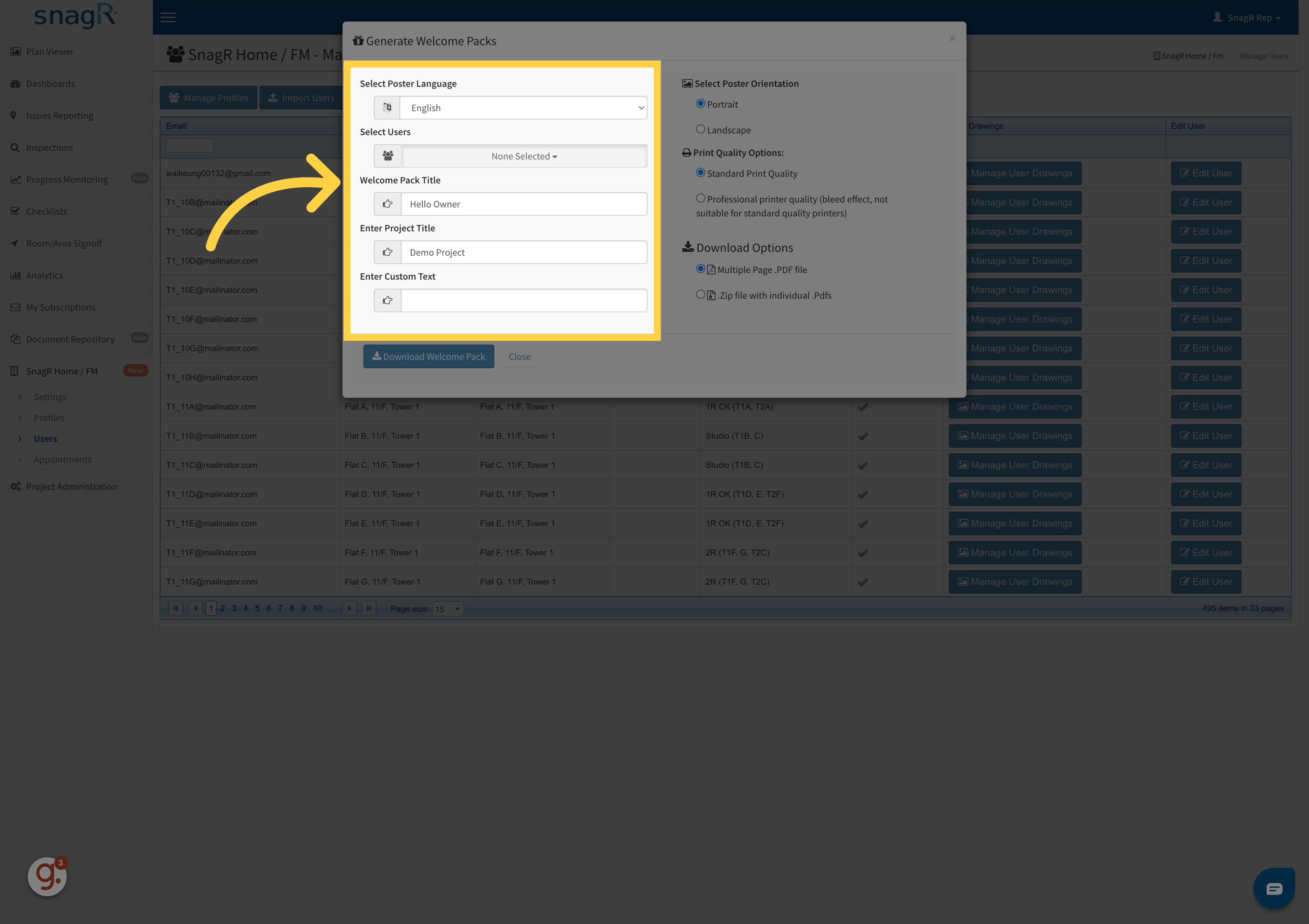
Task: Select .Zip file with individual .Pdfs
Action: [x=701, y=295]
